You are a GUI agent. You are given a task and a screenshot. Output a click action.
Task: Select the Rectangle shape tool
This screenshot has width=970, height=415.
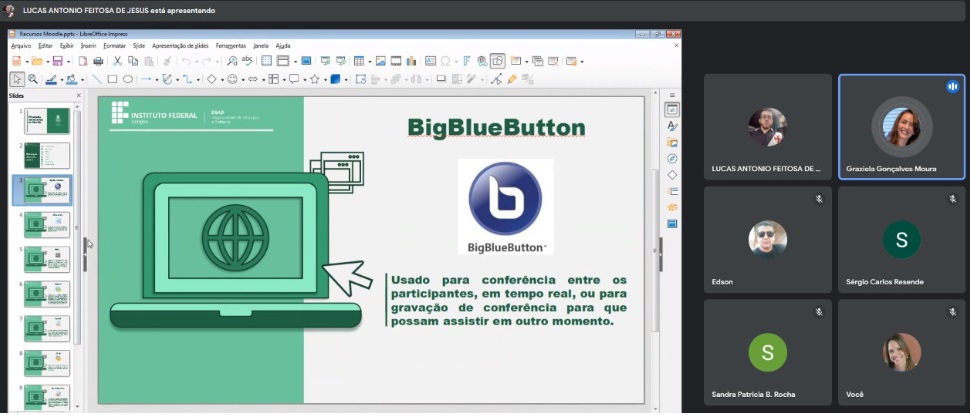pos(112,79)
